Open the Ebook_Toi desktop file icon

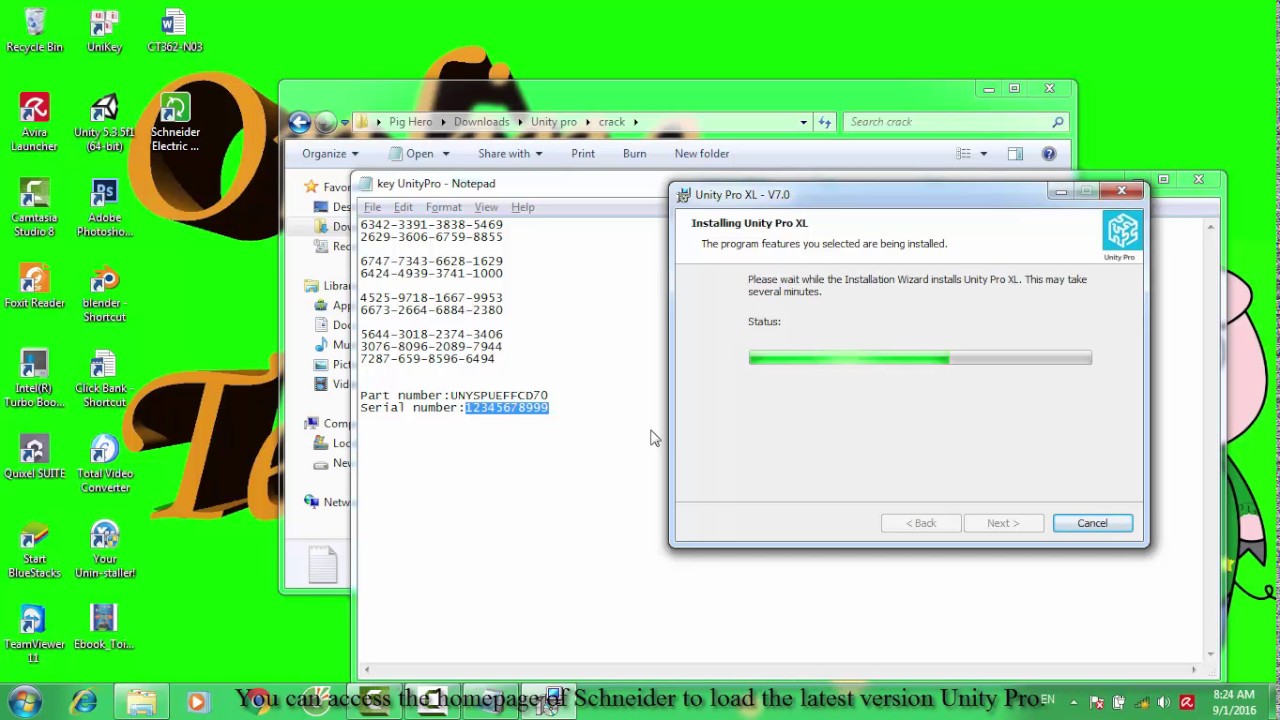[104, 629]
